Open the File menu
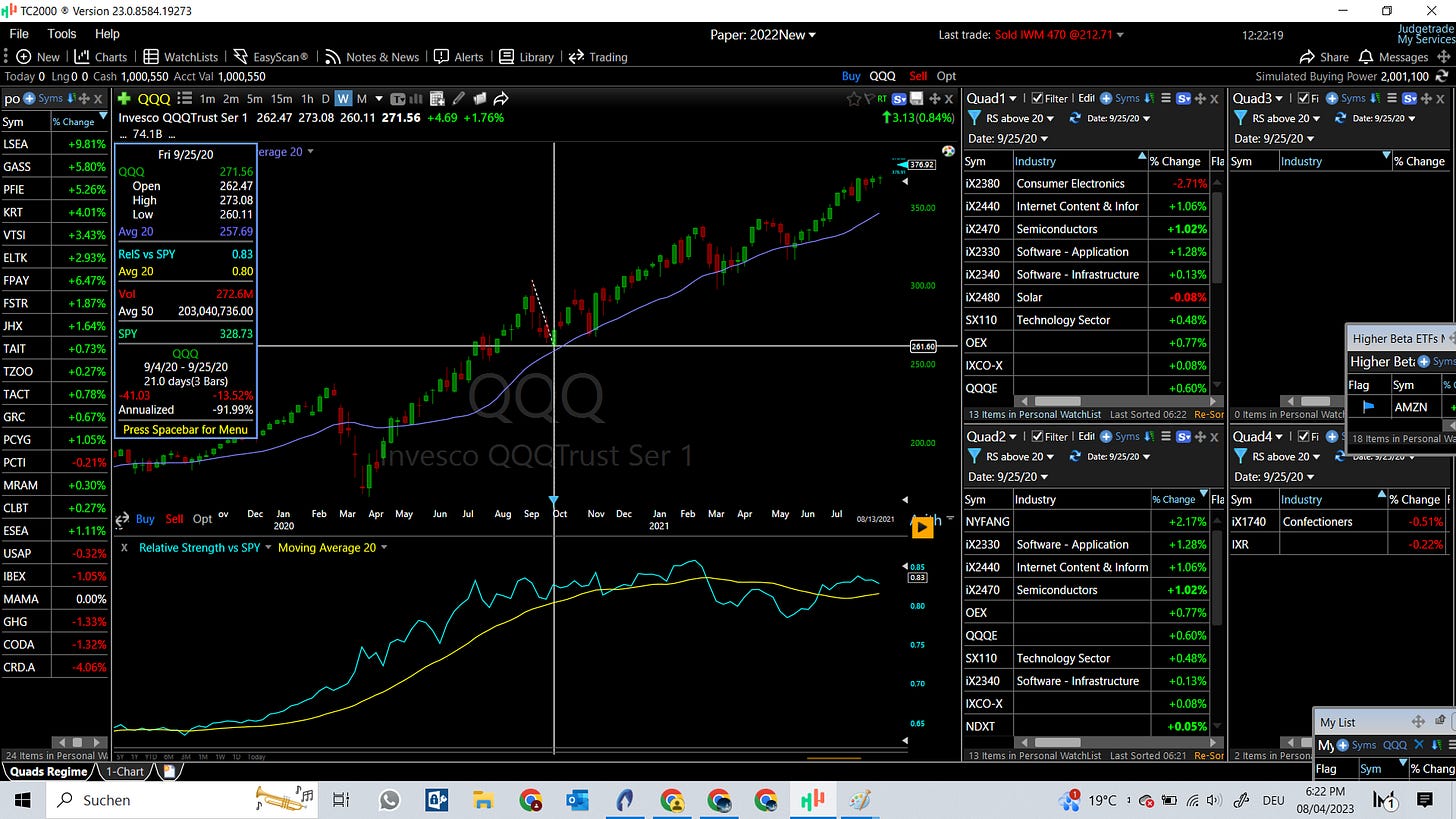The height and width of the screenshot is (819, 1456). tap(19, 33)
